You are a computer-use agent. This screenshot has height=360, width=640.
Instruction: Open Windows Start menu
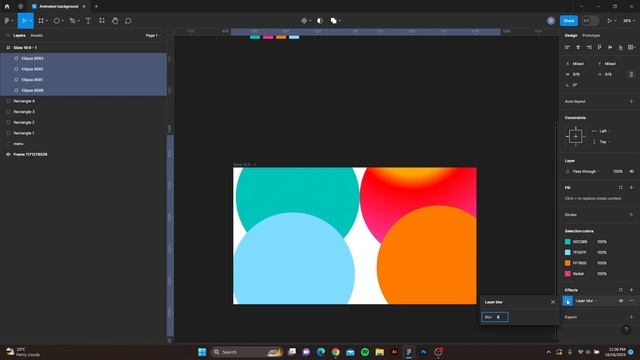(x=202, y=352)
